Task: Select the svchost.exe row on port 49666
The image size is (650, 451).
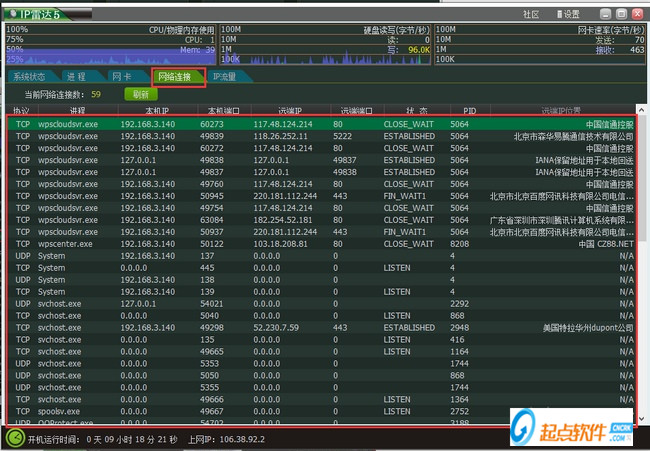Action: [321, 400]
